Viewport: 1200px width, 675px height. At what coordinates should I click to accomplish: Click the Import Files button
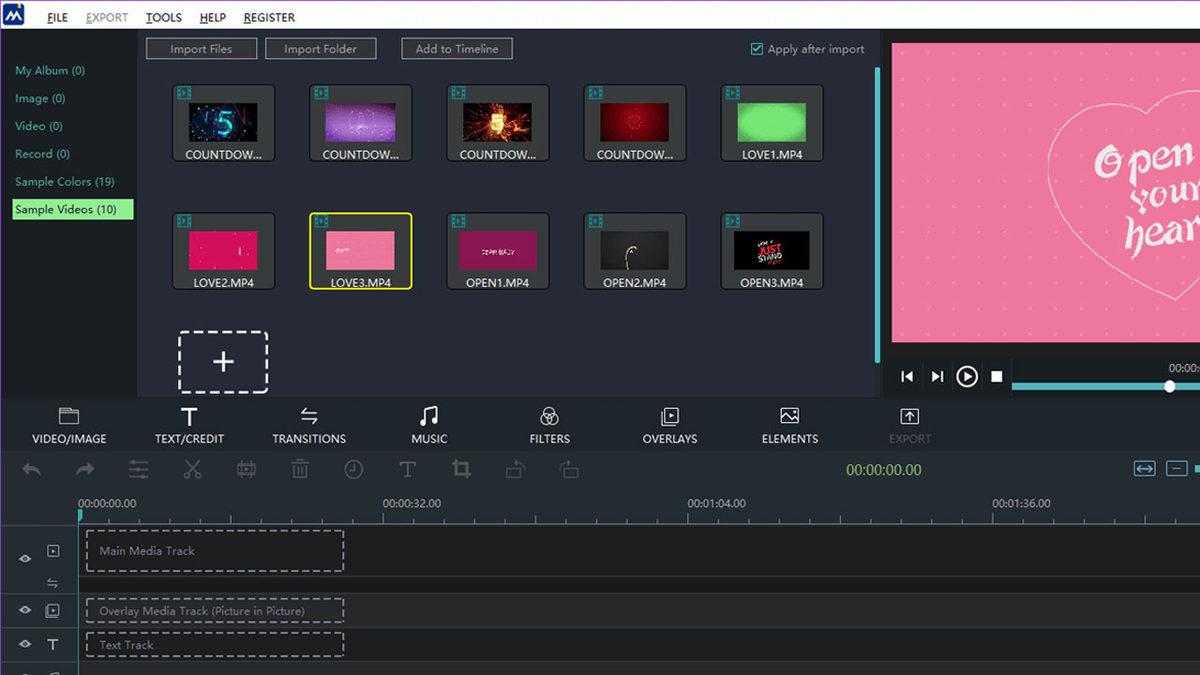click(200, 48)
